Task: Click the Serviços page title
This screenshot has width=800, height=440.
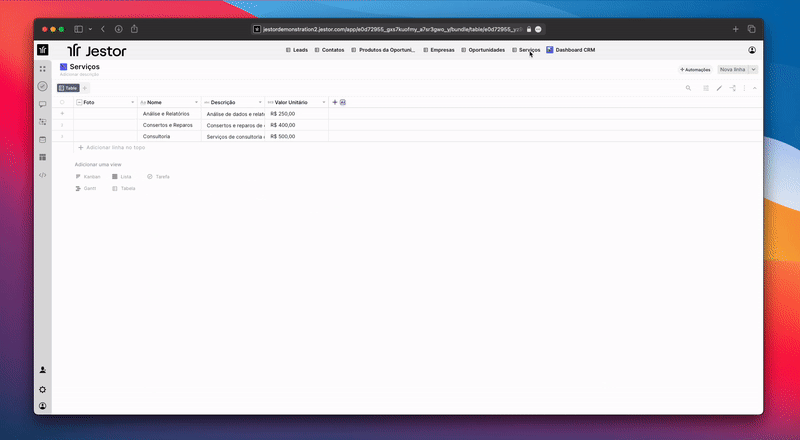Action: (x=85, y=67)
